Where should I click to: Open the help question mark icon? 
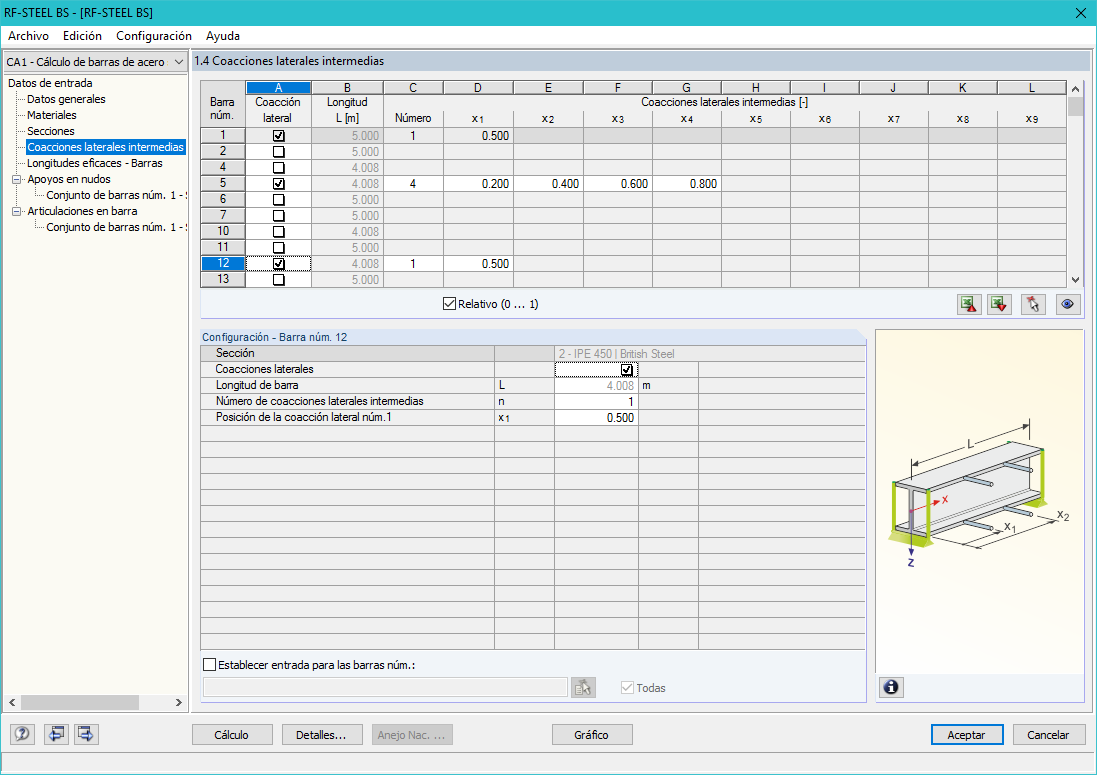[22, 734]
